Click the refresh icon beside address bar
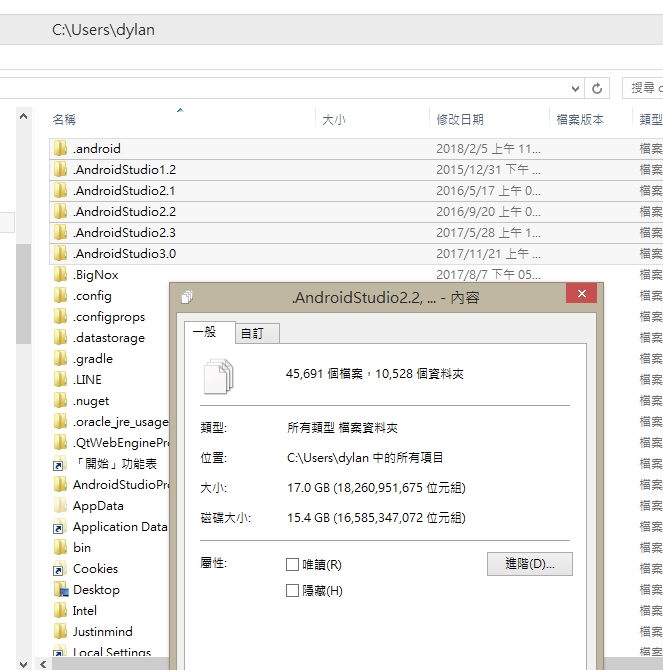663x670 pixels. 597,88
